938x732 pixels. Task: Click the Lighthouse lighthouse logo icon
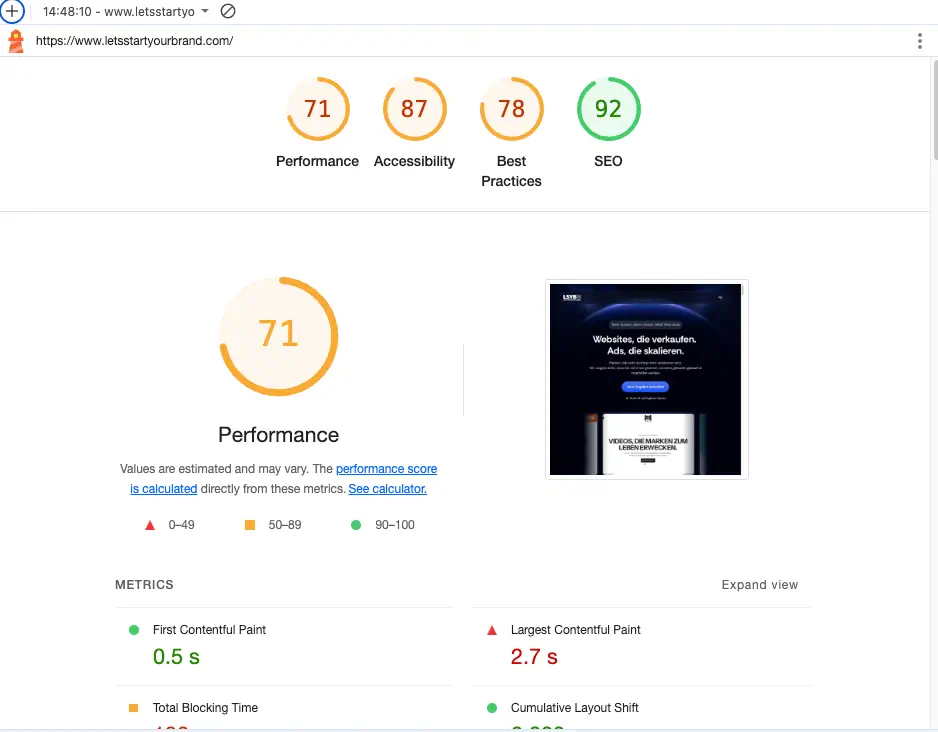(14, 41)
